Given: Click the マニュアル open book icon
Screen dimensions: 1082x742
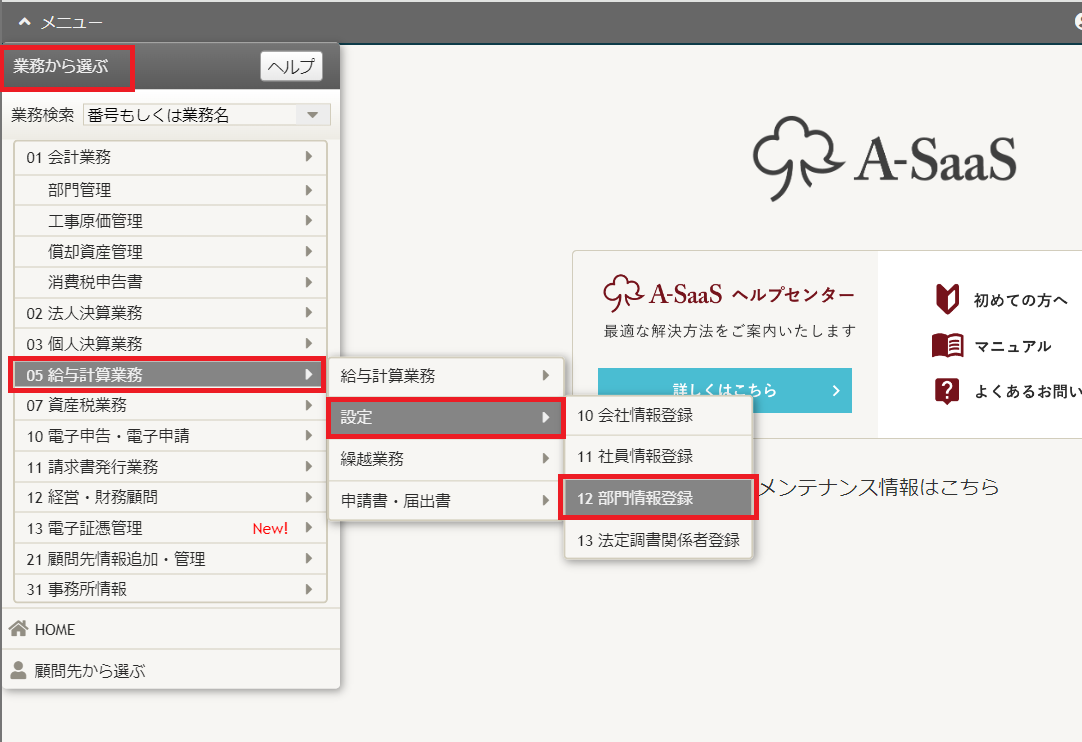Looking at the screenshot, I should coord(947,345).
